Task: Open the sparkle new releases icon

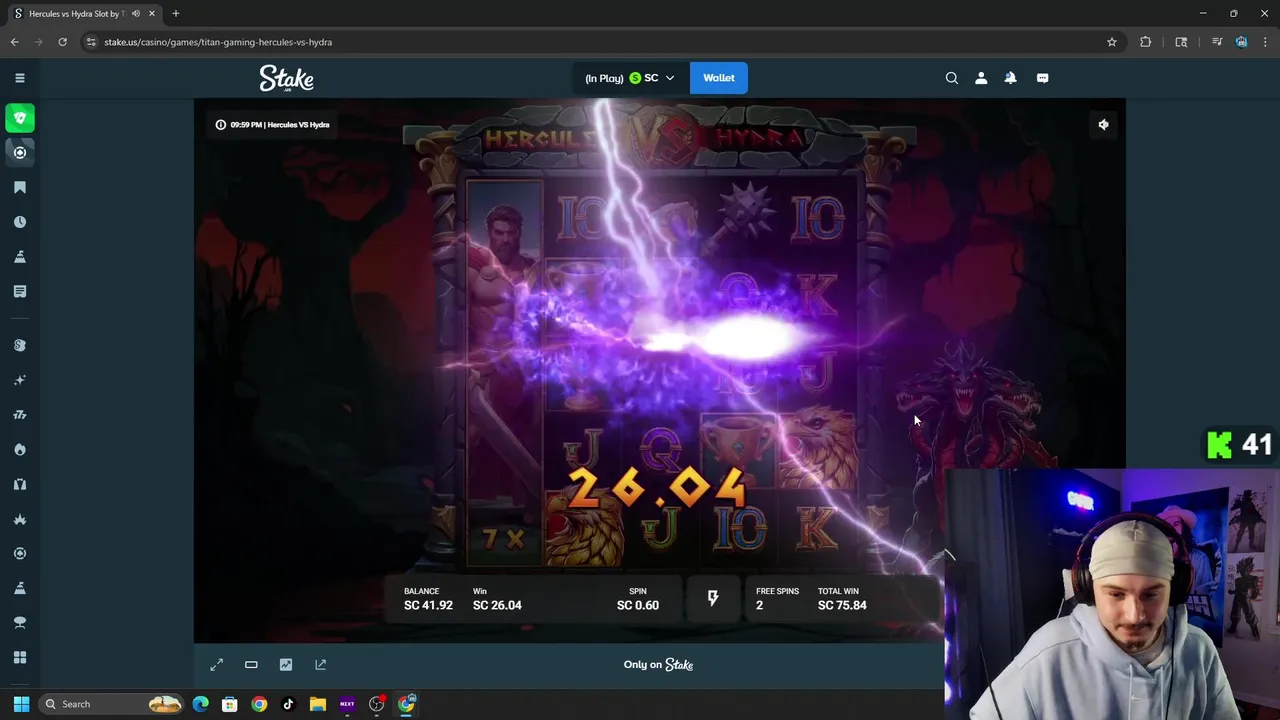Action: [19, 380]
